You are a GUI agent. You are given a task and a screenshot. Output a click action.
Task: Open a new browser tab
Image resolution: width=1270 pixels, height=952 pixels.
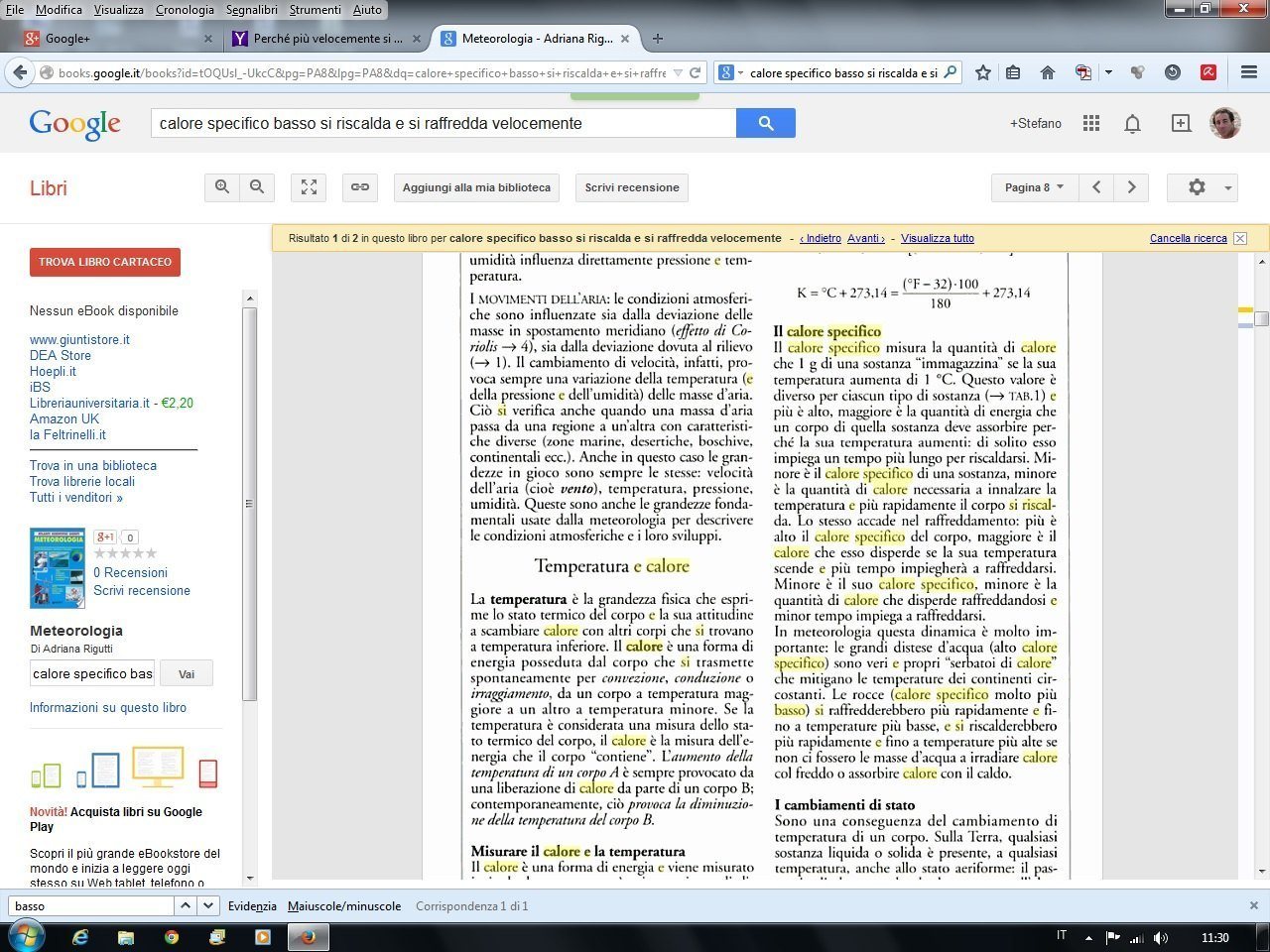point(657,39)
